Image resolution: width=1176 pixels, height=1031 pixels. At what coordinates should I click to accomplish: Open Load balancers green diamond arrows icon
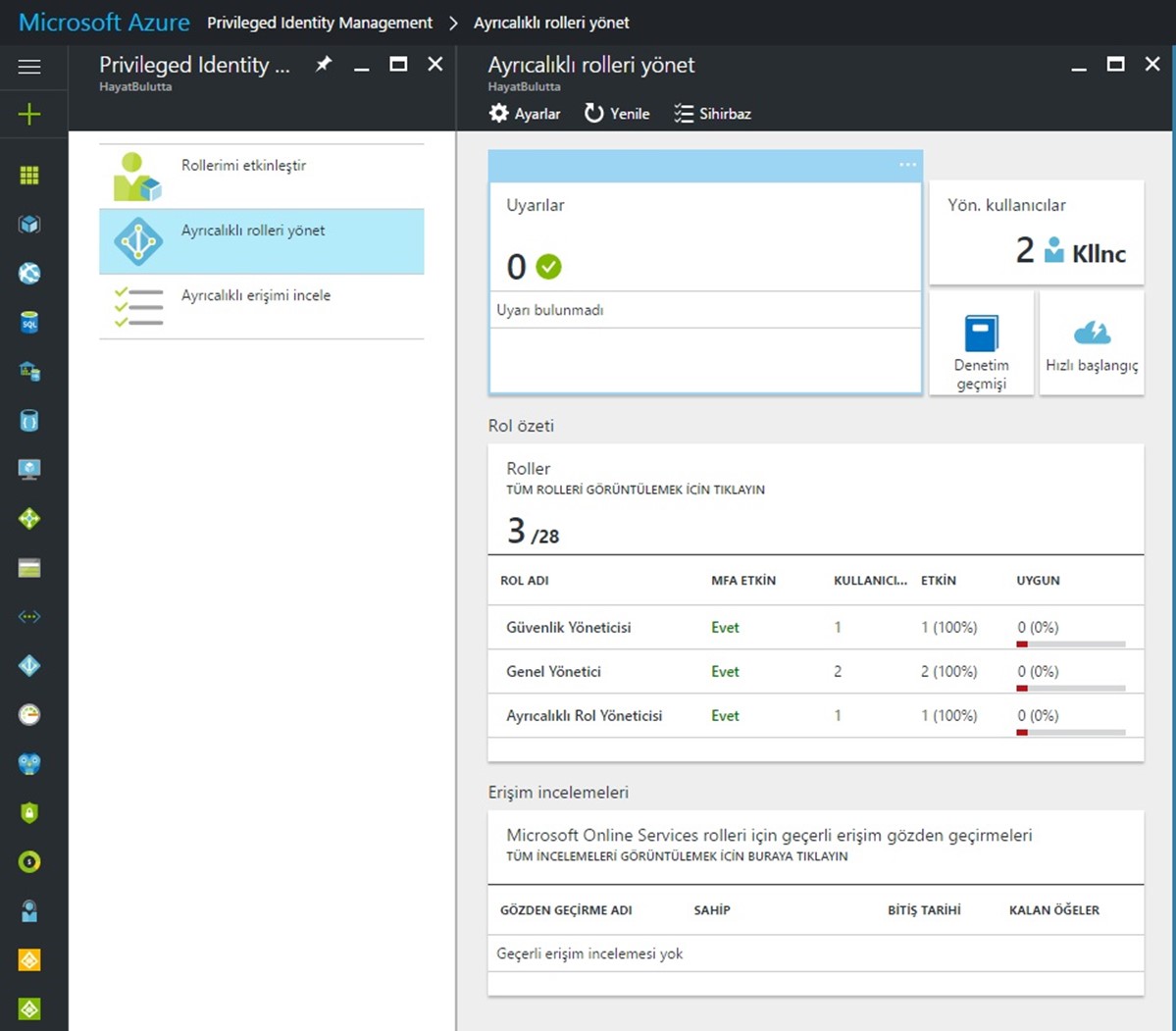(29, 519)
